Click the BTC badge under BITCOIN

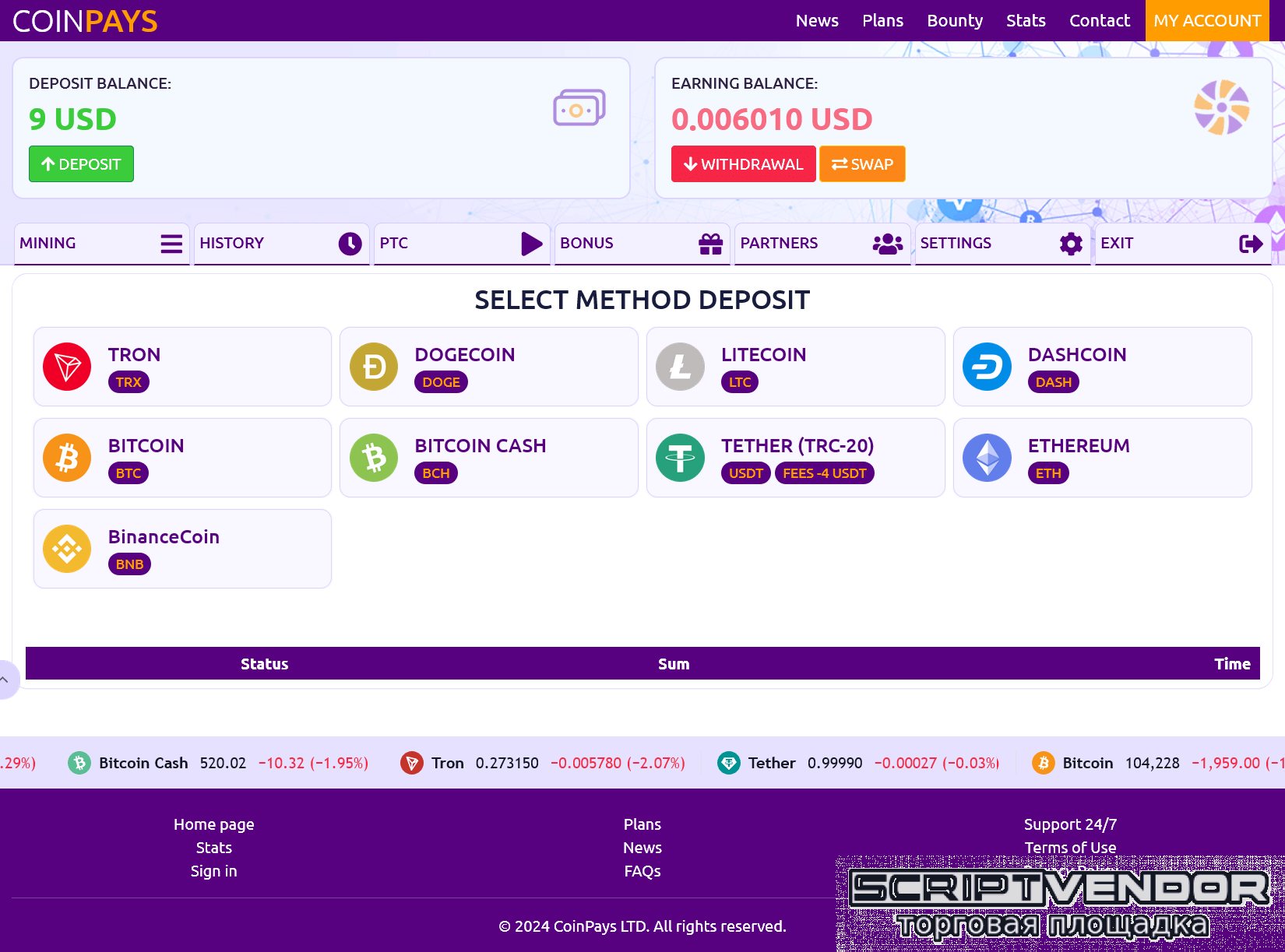(128, 473)
